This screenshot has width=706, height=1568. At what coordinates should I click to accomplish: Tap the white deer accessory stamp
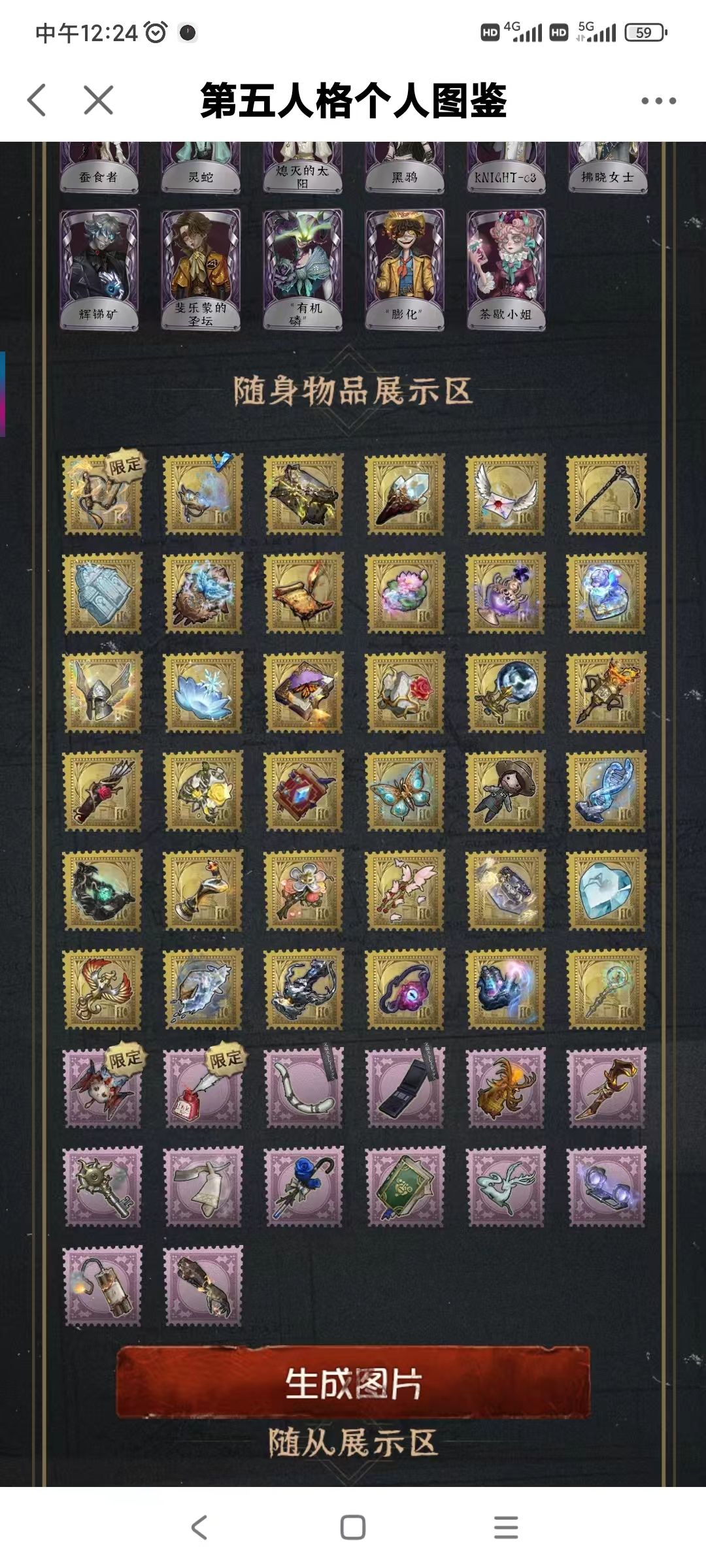[x=505, y=1186]
